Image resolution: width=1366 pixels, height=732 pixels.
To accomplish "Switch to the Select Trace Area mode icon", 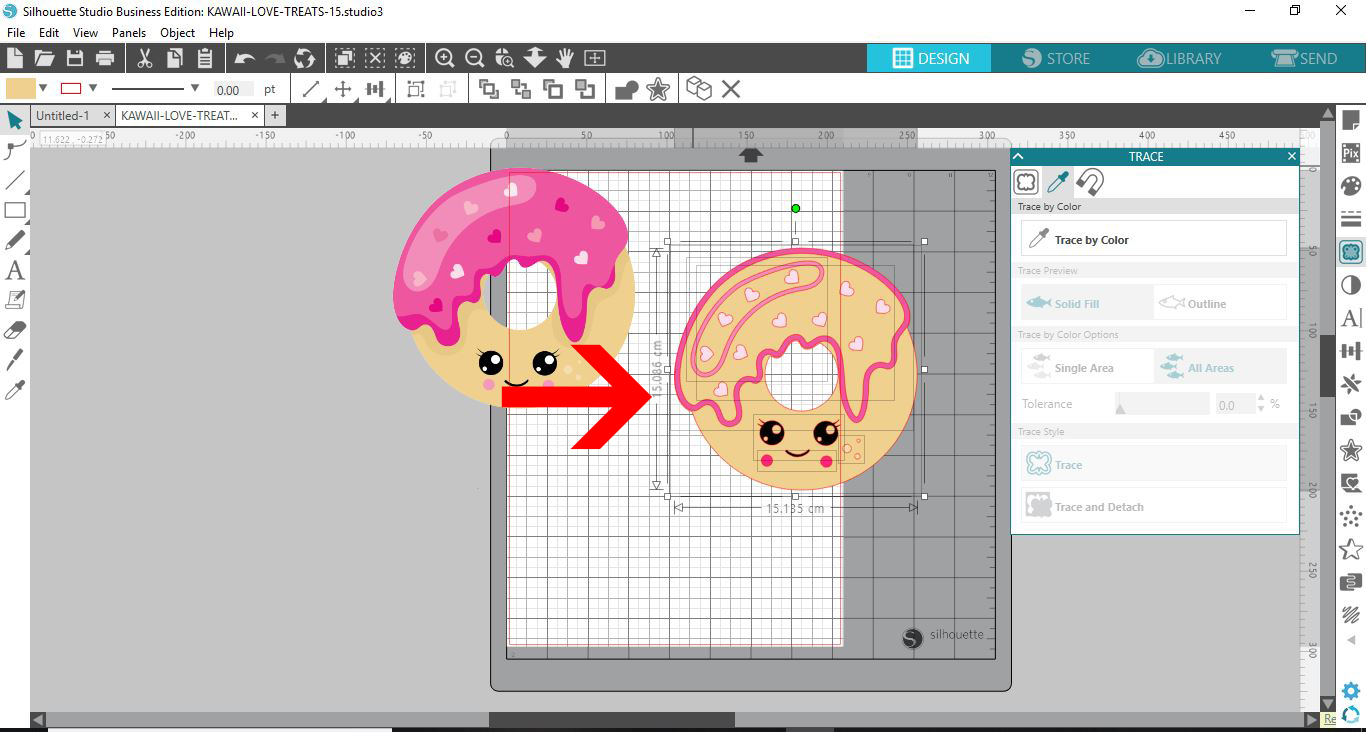I will [1026, 182].
